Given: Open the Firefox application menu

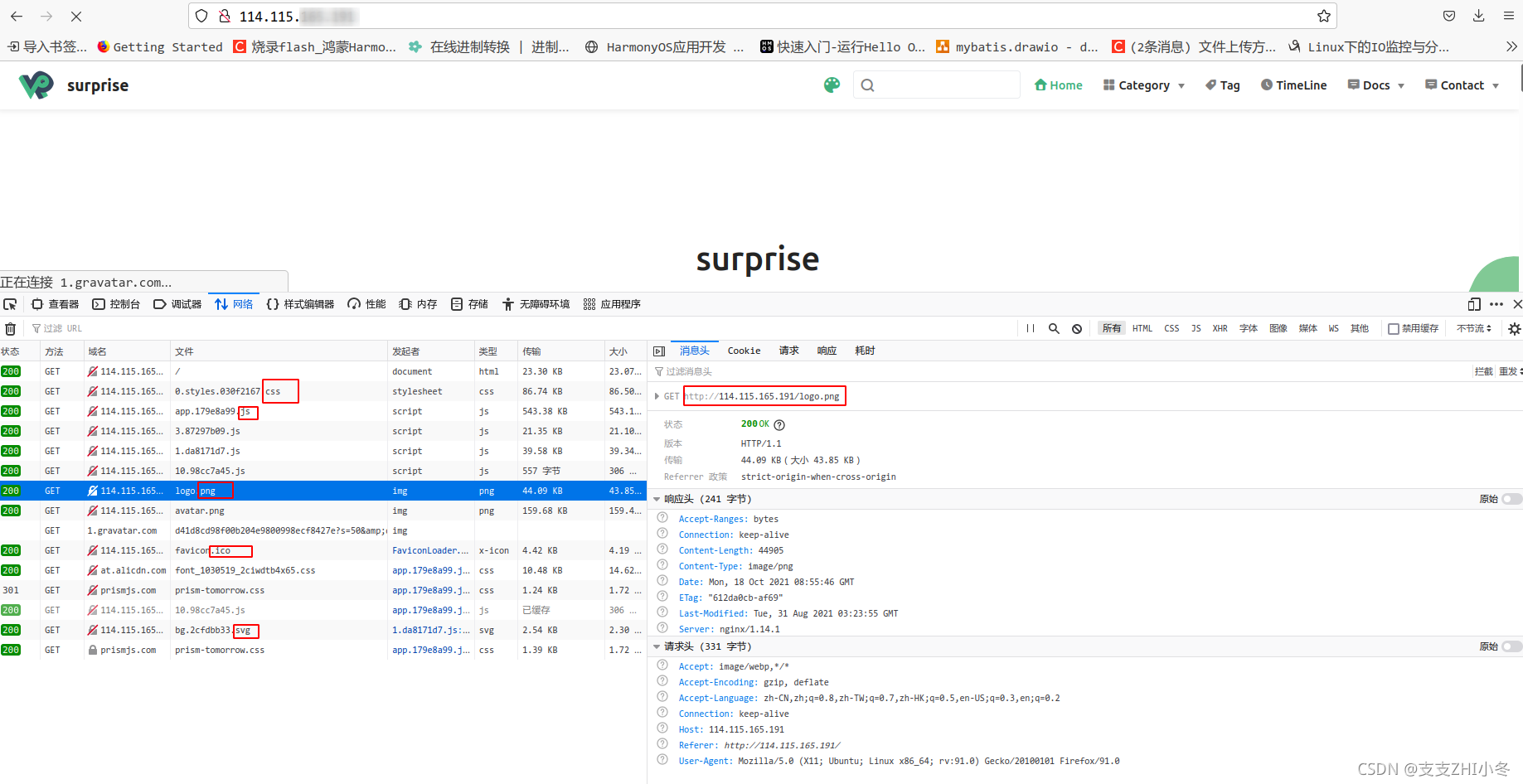Looking at the screenshot, I should pos(1508,16).
